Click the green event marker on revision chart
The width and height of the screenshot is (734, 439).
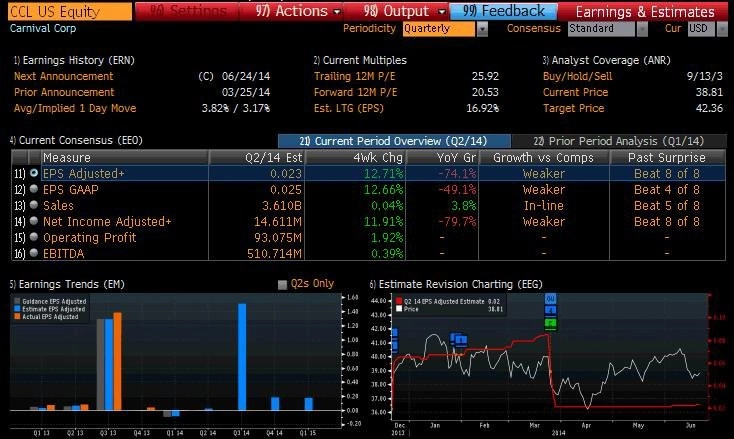[550, 323]
